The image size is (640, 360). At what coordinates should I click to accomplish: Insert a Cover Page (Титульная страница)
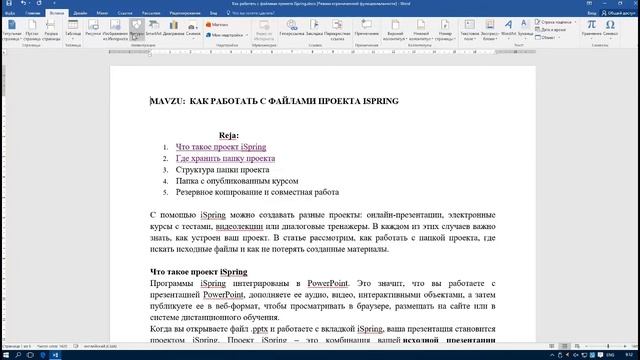[x=12, y=30]
